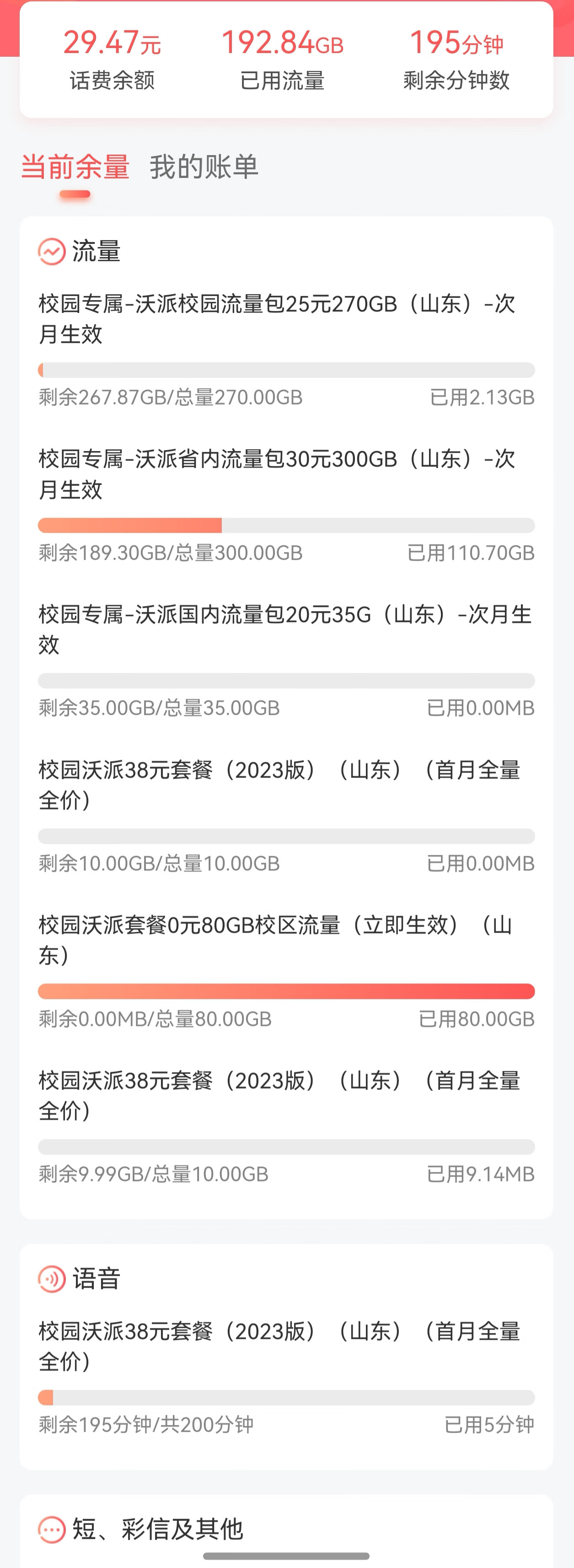The image size is (574, 1568).
Task: Select 沃派校园流量包25元270GB package title
Action: [277, 318]
